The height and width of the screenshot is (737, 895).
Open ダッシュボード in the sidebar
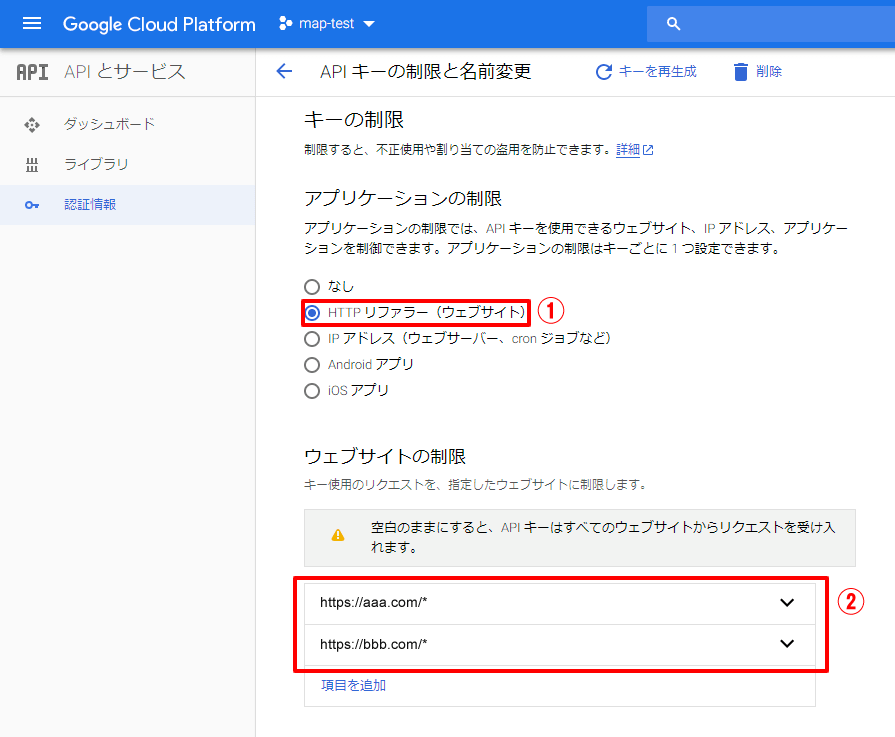(109, 125)
